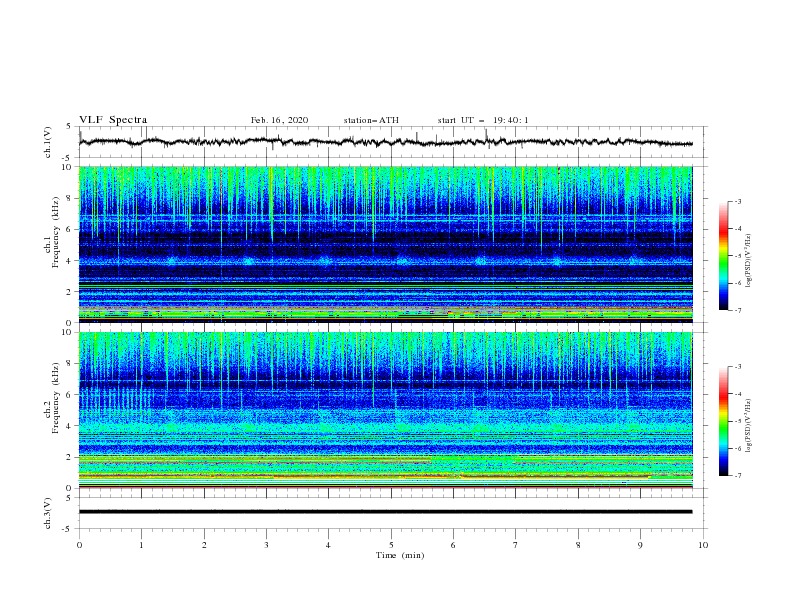
Task: Click the "-3" label on ch.2 color bar
Action: click(737, 367)
